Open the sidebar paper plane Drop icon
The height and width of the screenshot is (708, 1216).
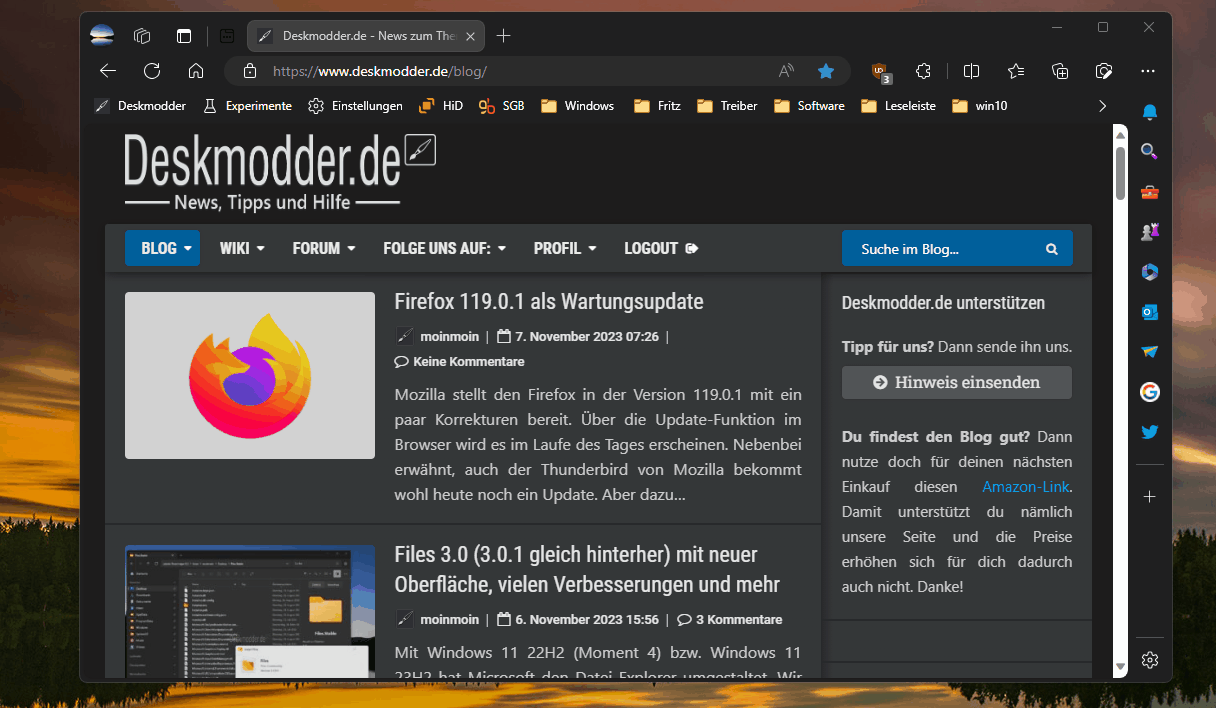[x=1150, y=352]
